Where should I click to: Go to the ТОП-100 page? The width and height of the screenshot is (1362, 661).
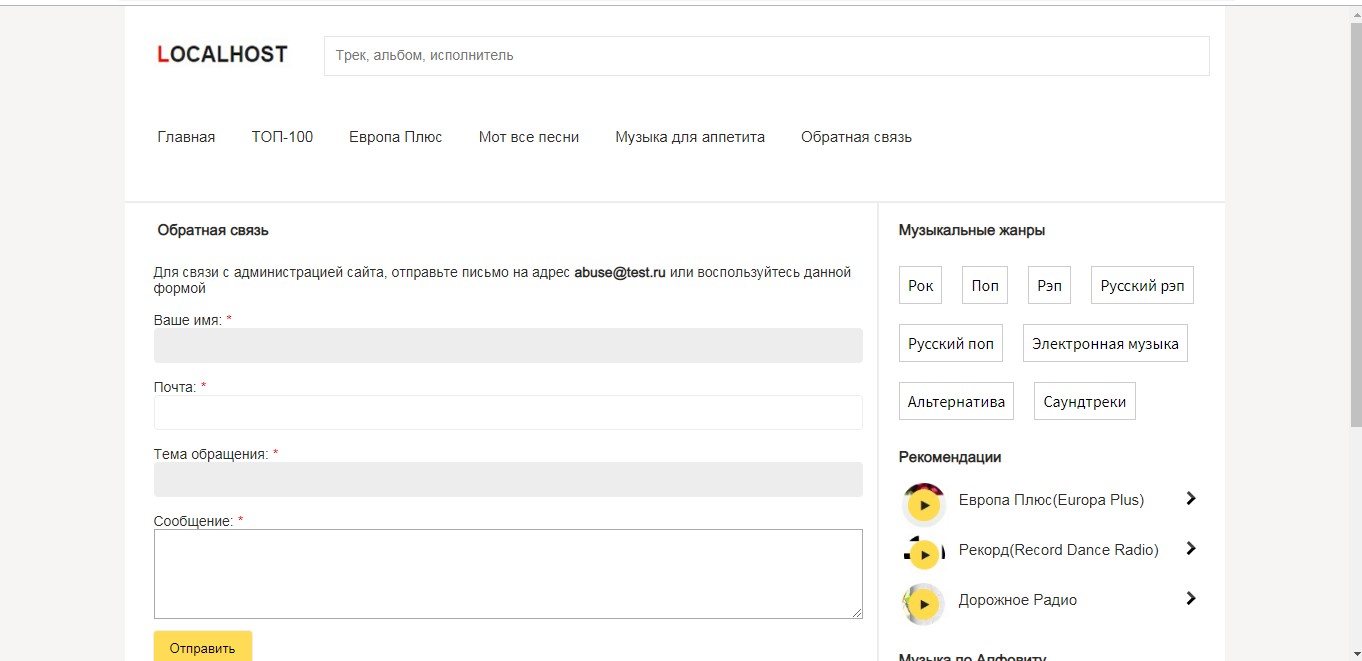[x=282, y=137]
